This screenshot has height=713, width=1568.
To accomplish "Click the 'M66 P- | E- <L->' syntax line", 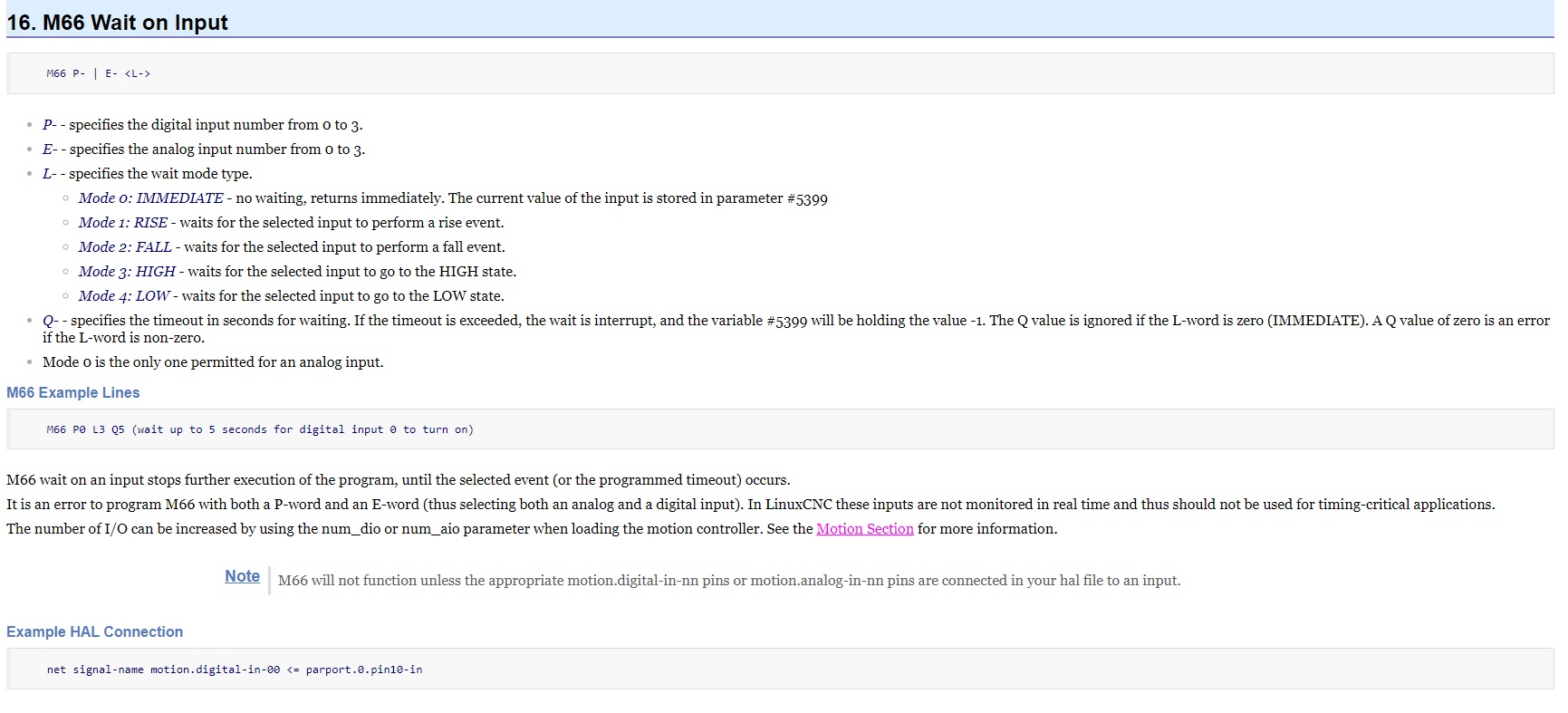I will [99, 74].
